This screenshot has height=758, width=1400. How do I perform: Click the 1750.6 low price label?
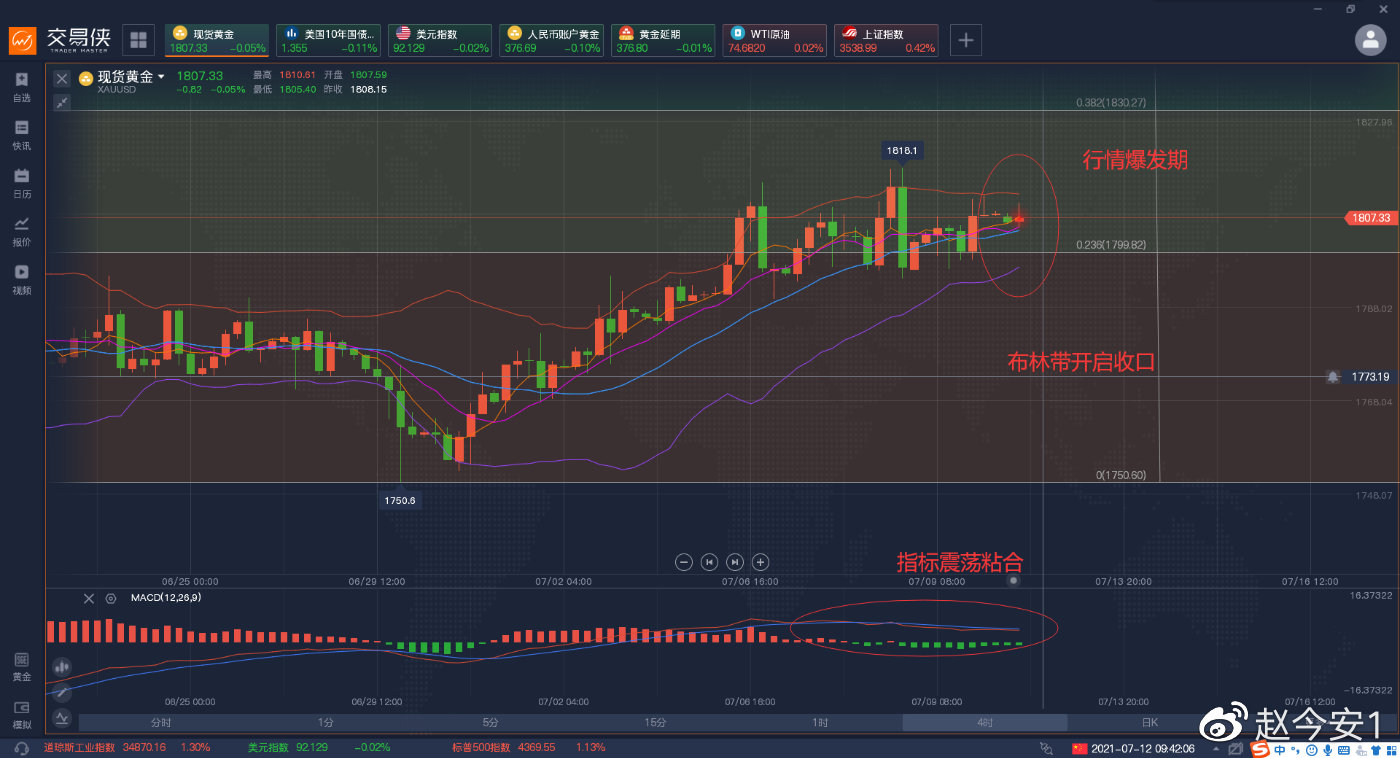click(400, 500)
